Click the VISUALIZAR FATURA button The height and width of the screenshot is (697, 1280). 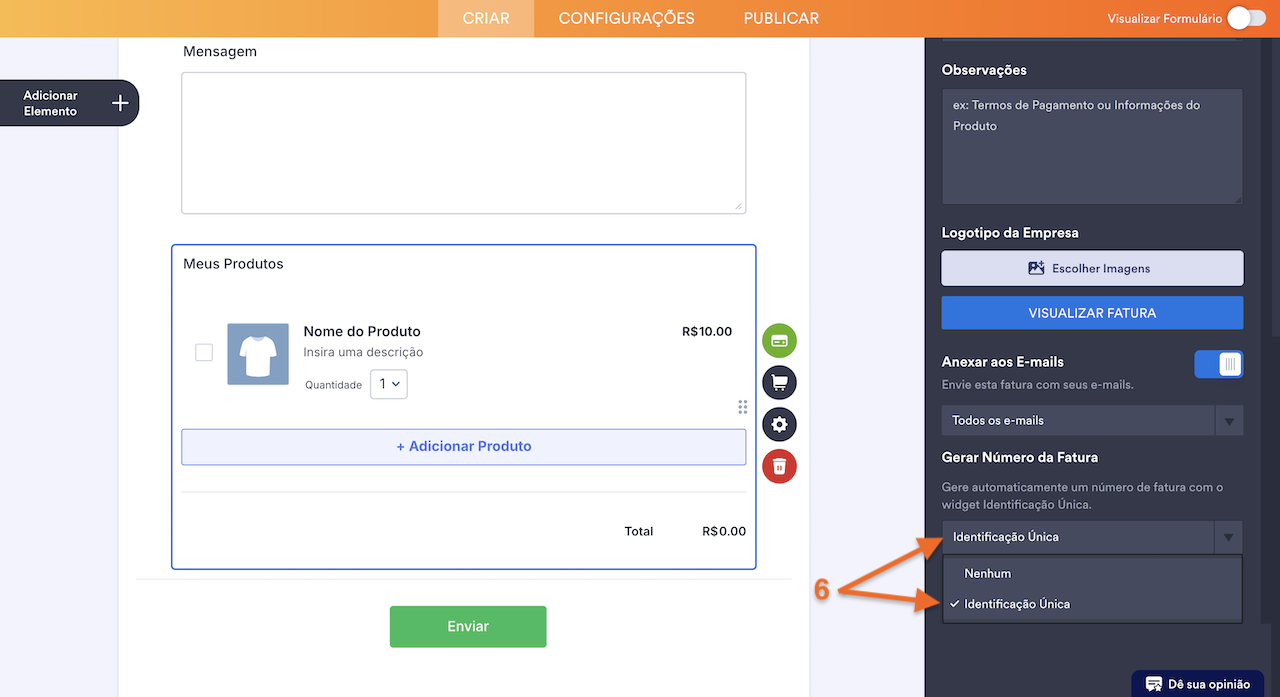click(x=1092, y=313)
